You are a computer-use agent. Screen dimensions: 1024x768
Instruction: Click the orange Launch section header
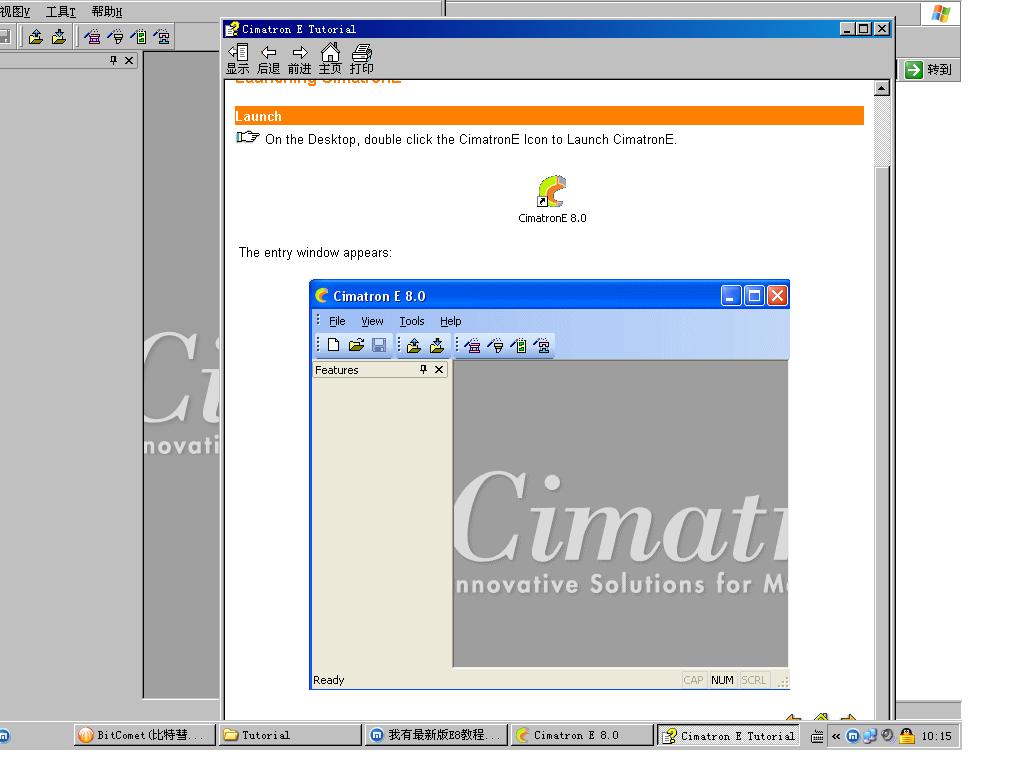click(x=549, y=116)
